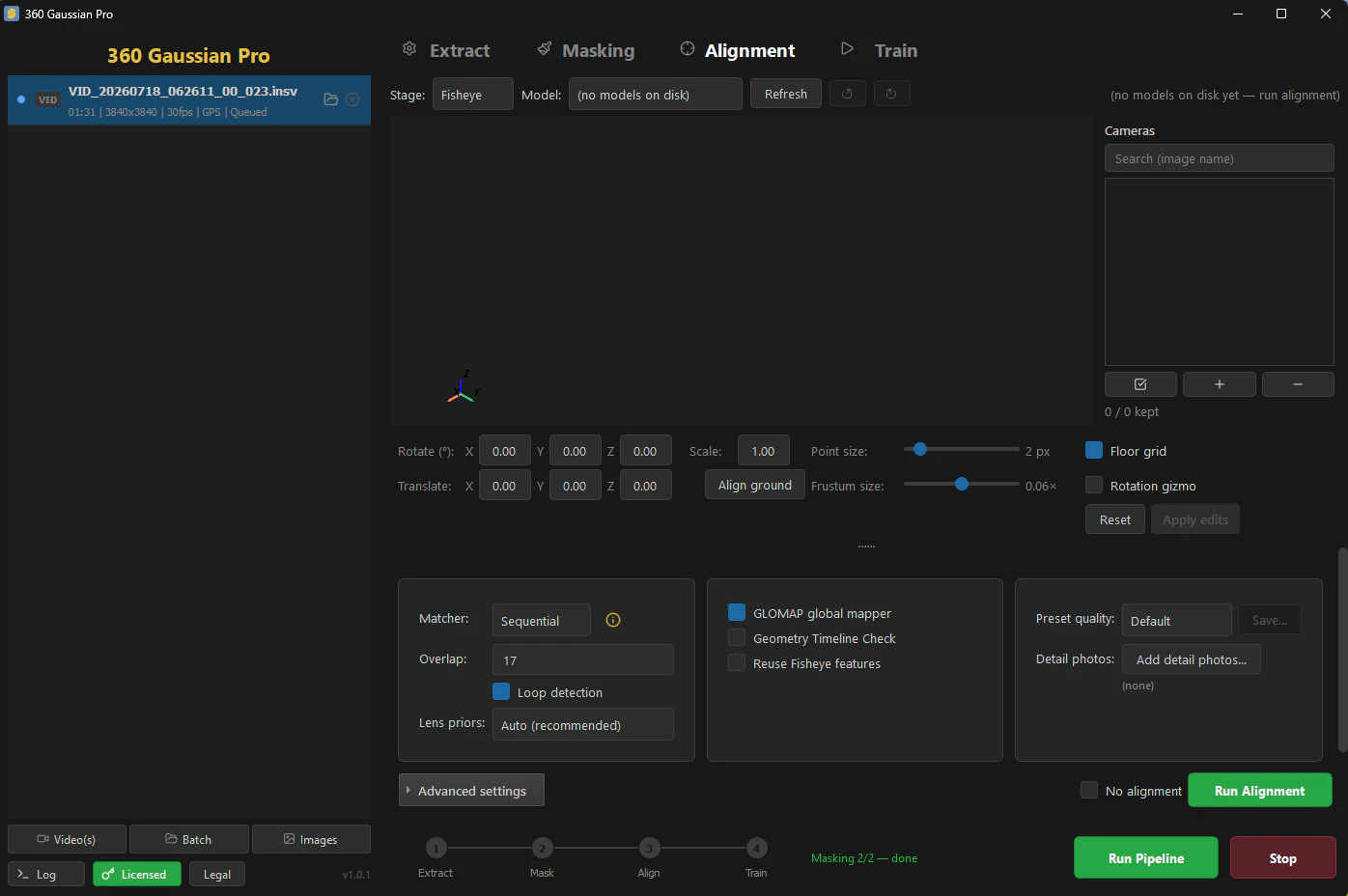This screenshot has width=1348, height=896.
Task: Click the Scale input field
Action: pos(764,450)
